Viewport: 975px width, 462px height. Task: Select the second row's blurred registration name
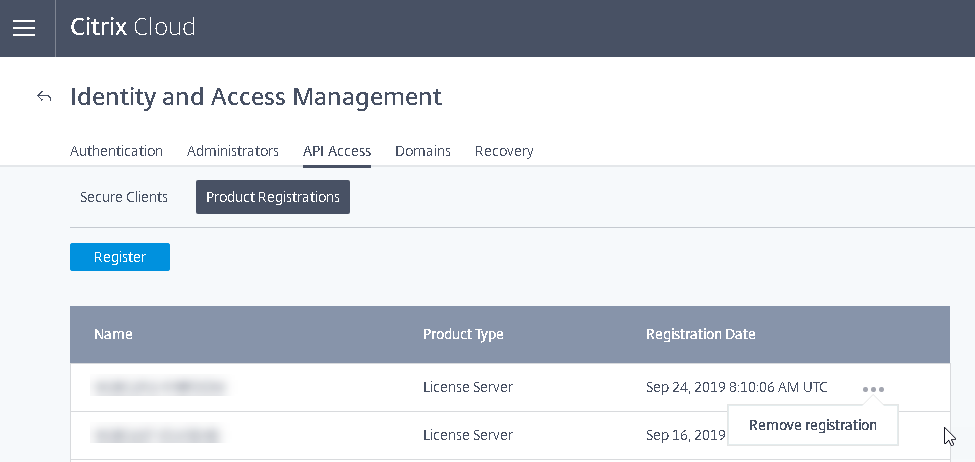coord(156,435)
